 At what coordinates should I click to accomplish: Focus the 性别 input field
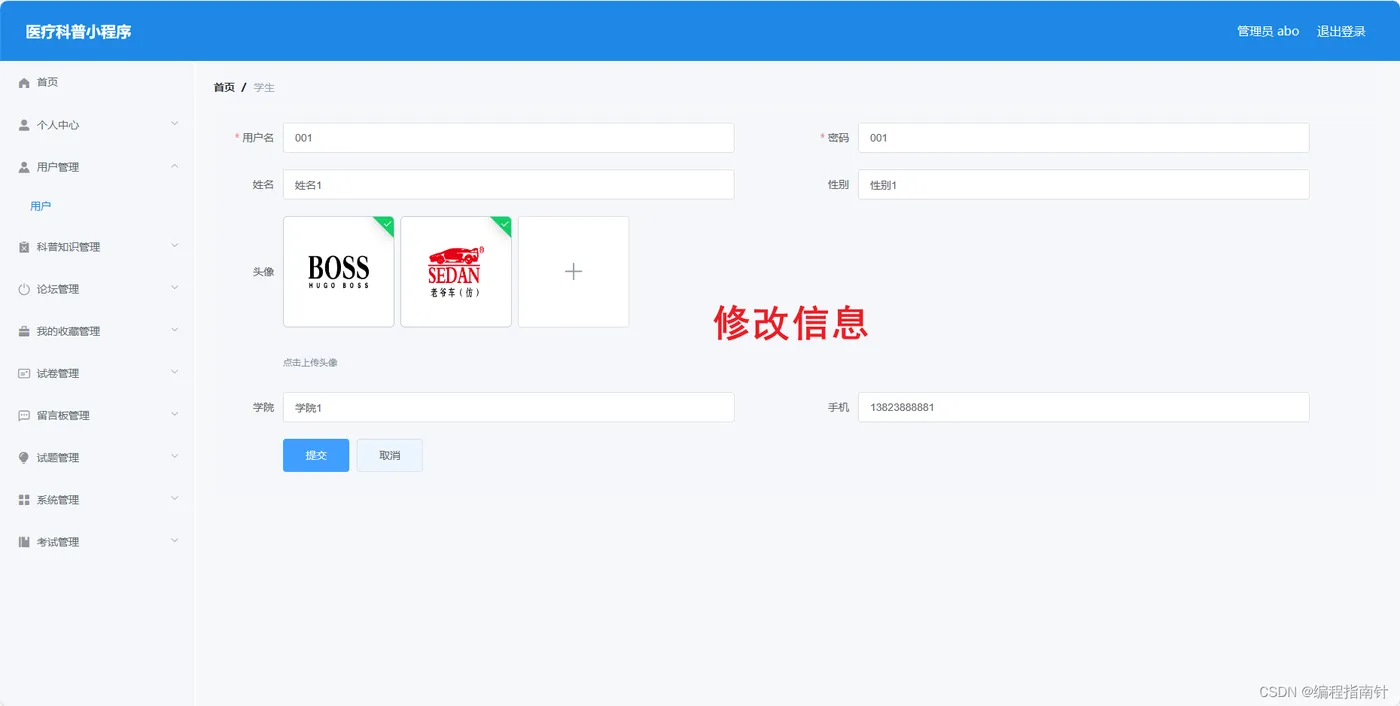[1084, 185]
